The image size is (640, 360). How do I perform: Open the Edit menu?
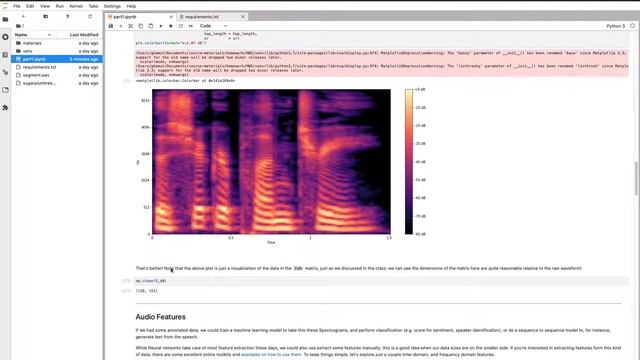(30, 6)
